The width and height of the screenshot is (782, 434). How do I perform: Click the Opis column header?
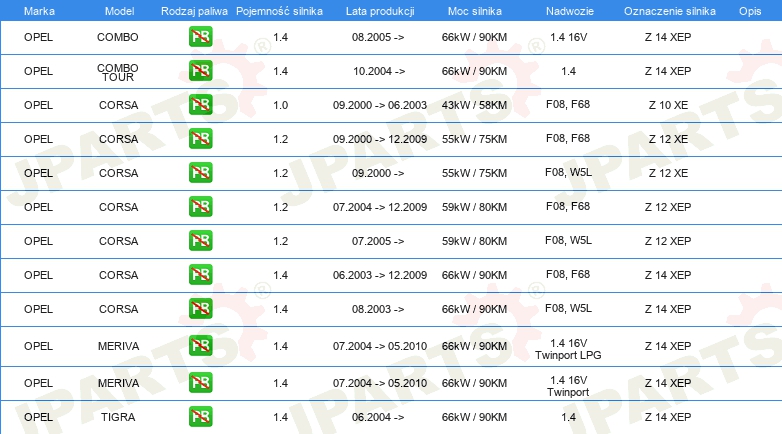[750, 11]
